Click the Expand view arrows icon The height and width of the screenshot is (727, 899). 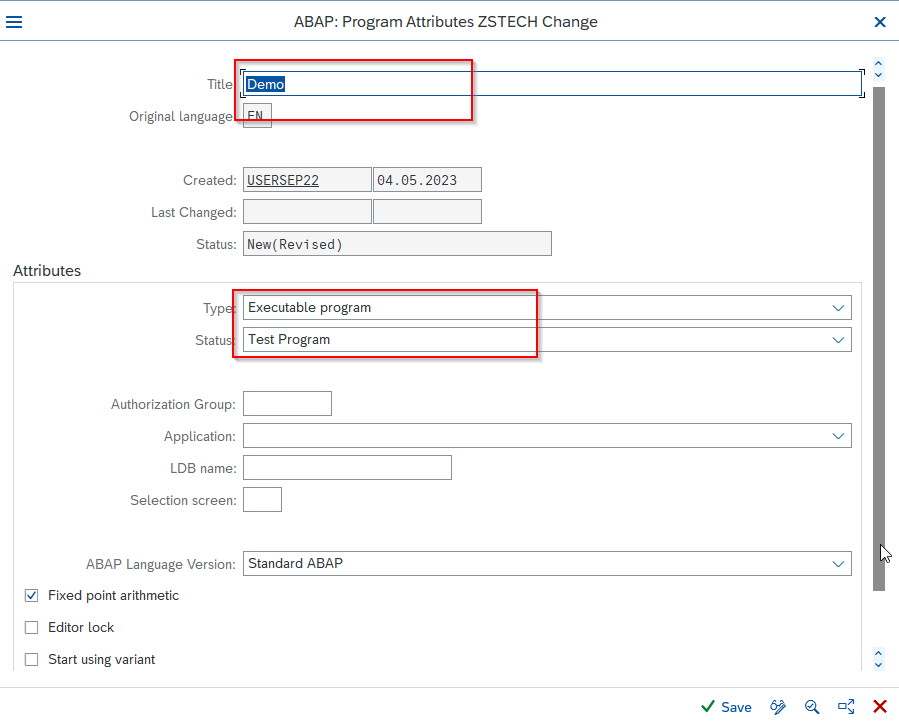point(846,707)
